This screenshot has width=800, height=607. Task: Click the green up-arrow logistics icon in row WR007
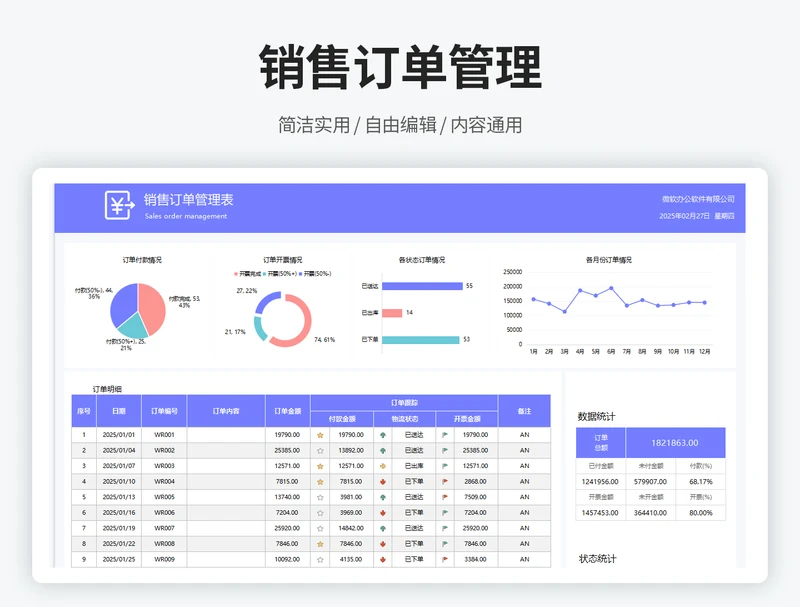point(383,528)
